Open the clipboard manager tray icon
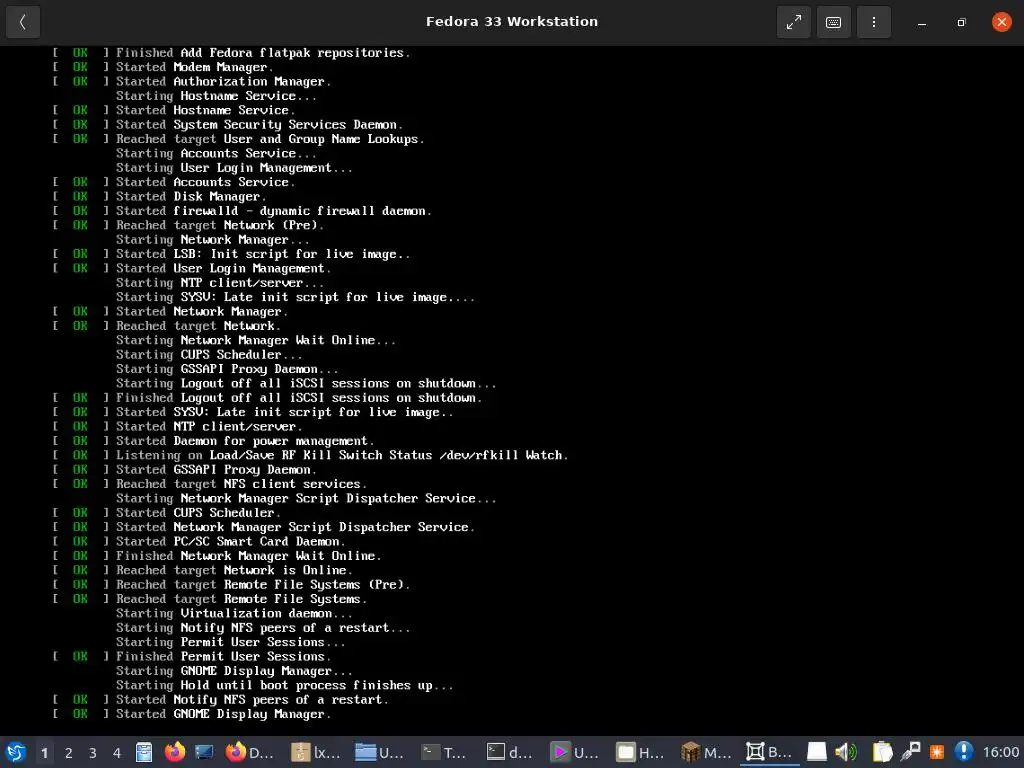This screenshot has width=1024, height=768. click(882, 752)
